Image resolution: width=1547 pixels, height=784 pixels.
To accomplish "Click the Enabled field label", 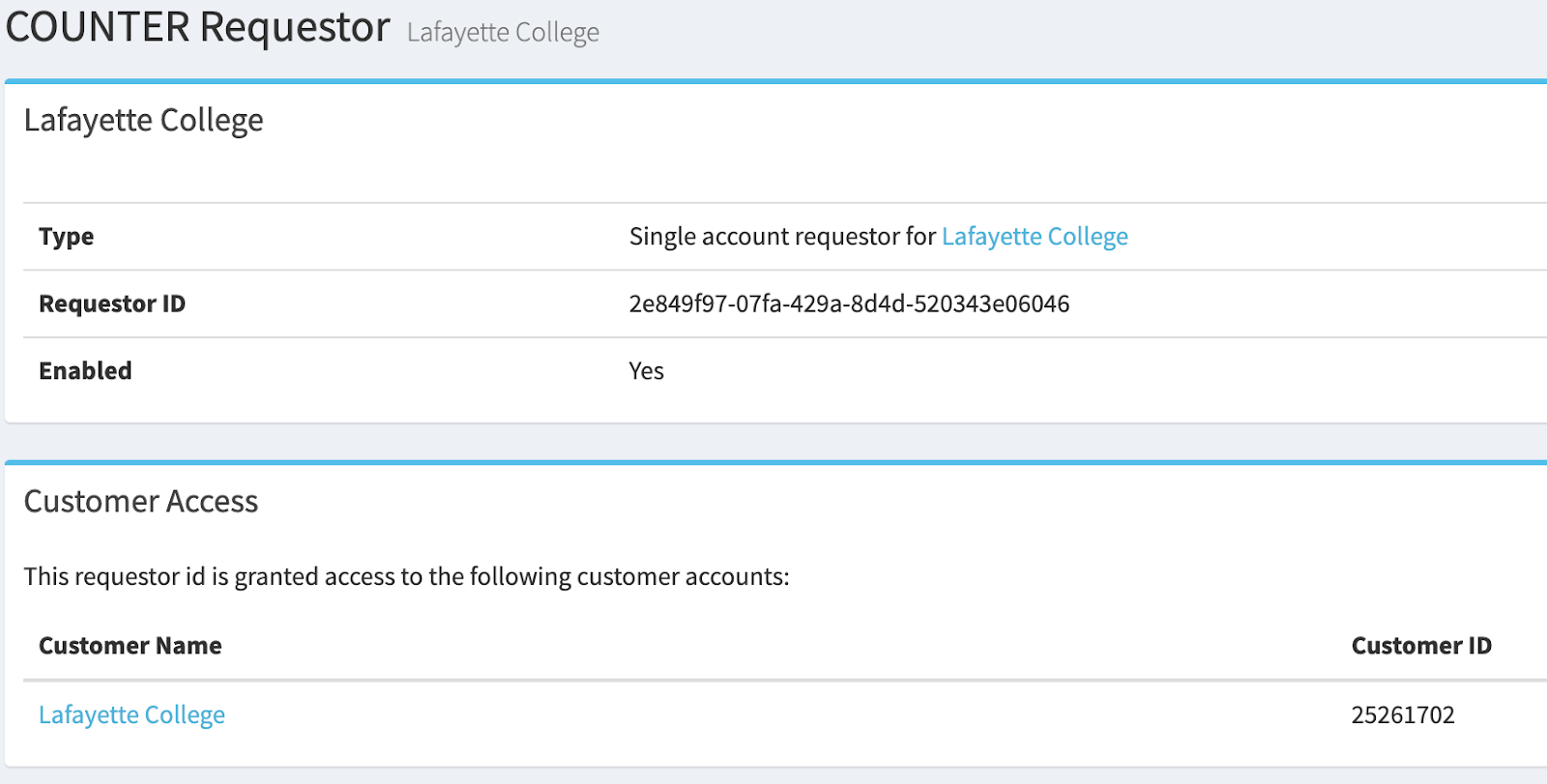I will coord(85,371).
